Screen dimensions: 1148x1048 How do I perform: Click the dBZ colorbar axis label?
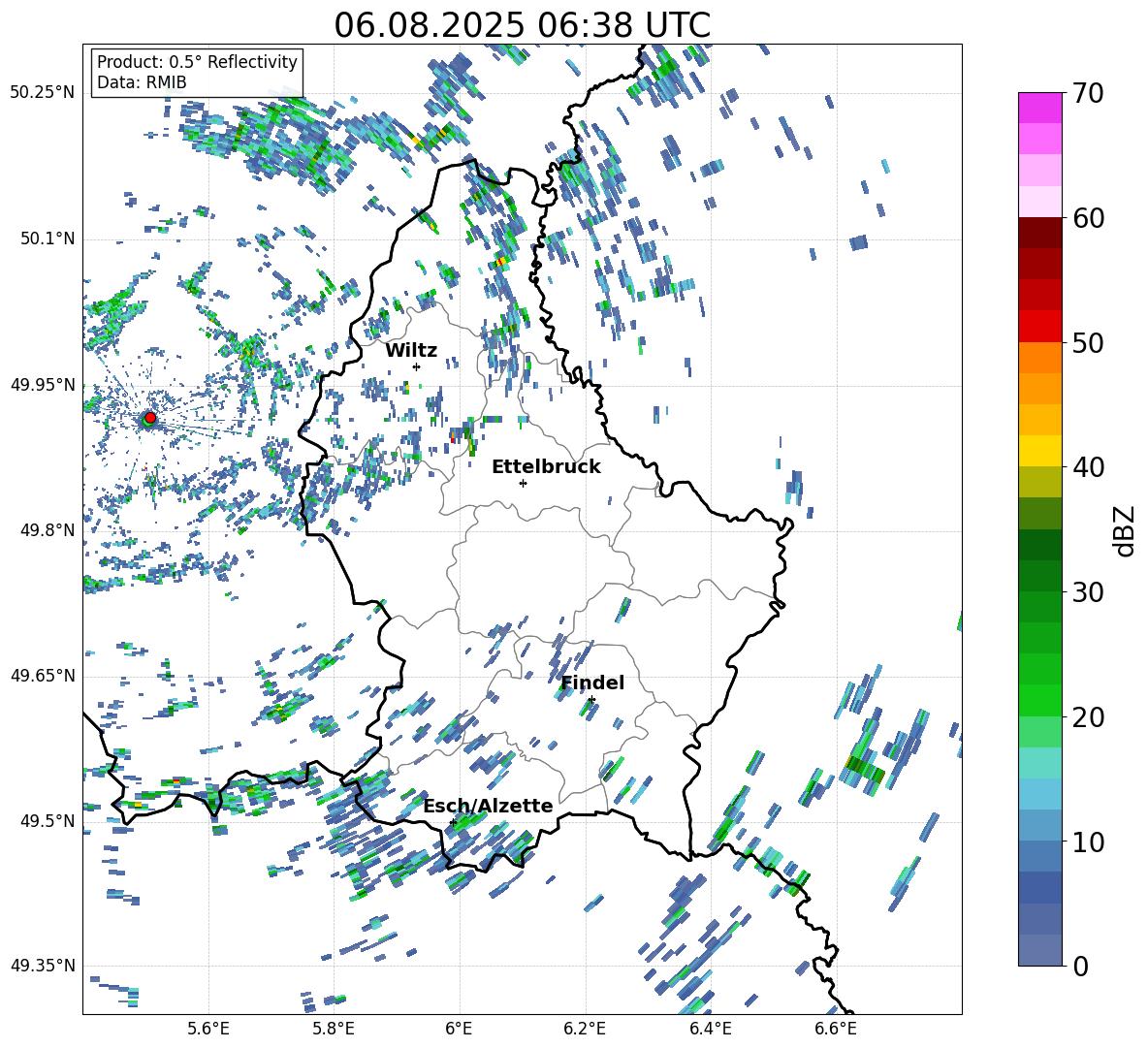coord(1126,530)
